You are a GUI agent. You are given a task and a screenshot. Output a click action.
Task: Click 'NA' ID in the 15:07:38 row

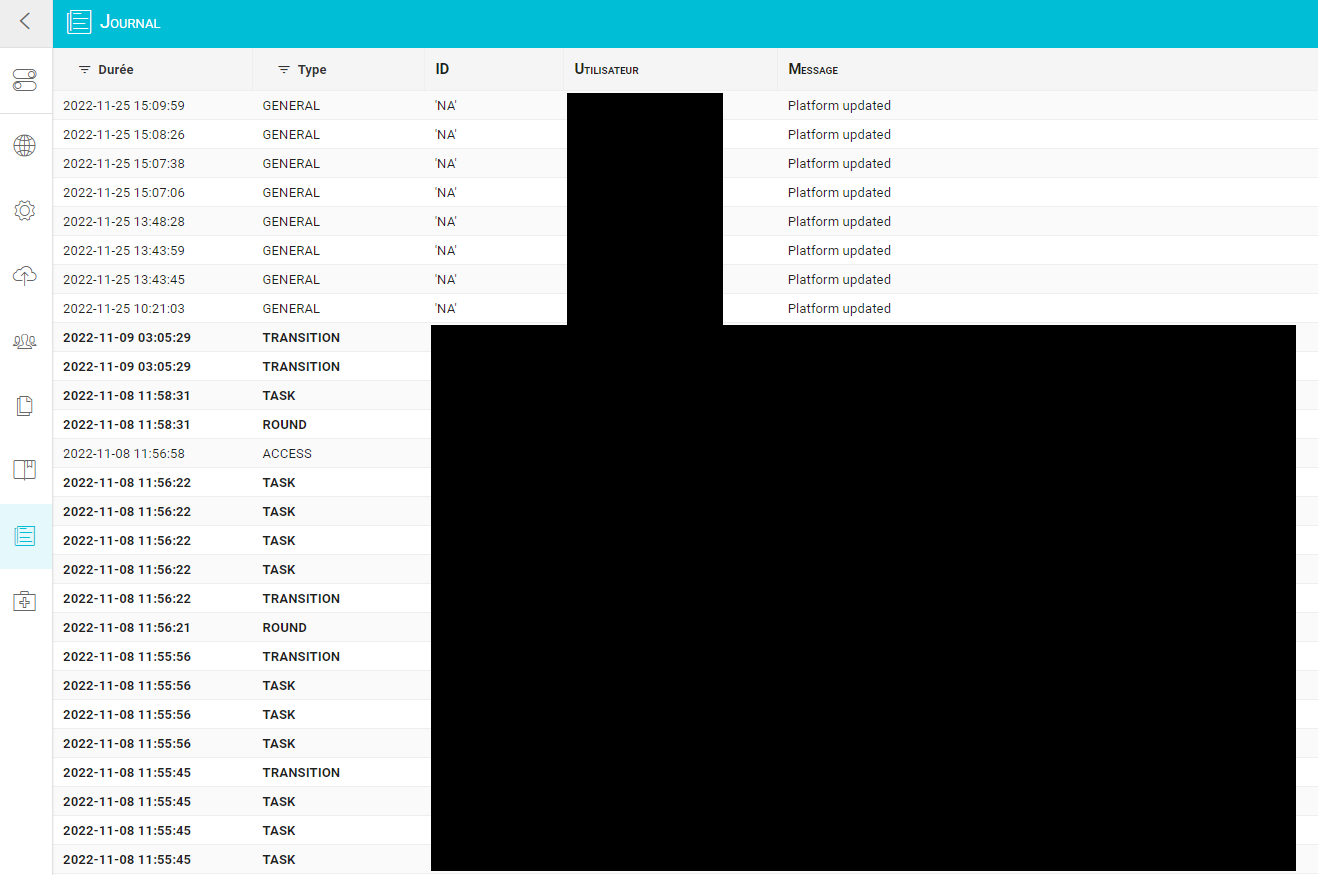(x=446, y=164)
